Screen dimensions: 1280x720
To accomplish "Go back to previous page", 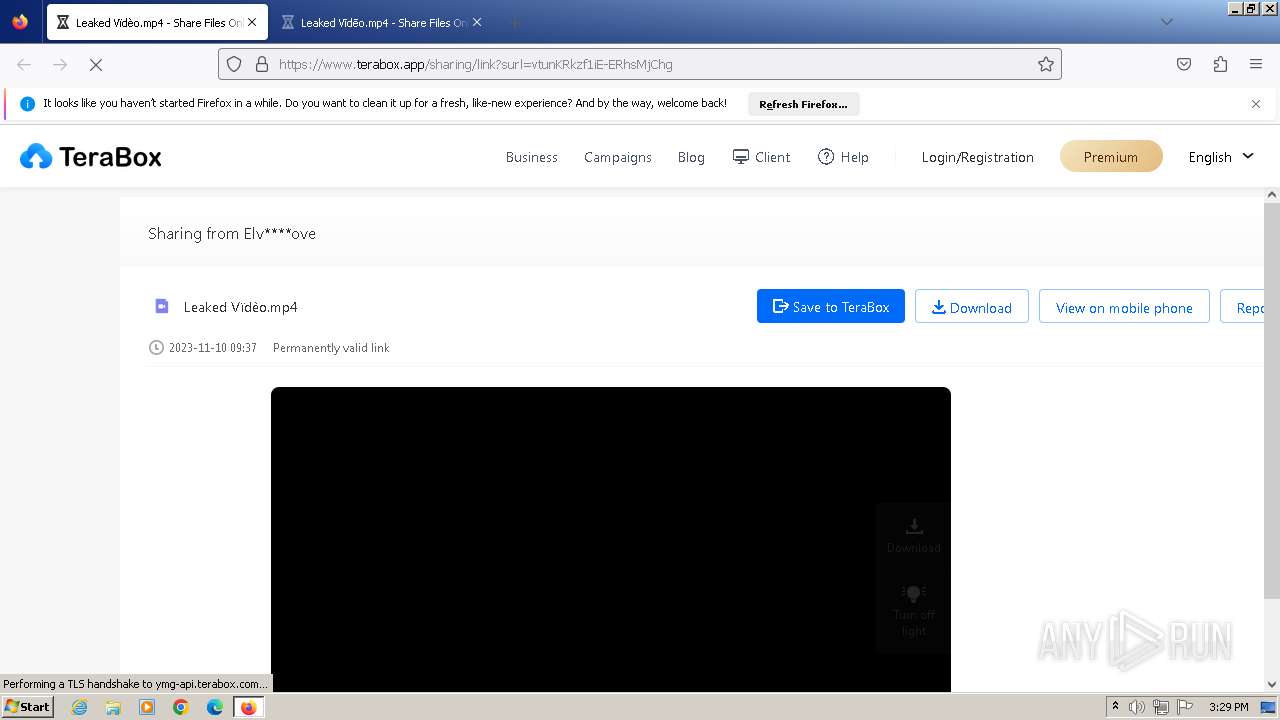I will point(24,64).
